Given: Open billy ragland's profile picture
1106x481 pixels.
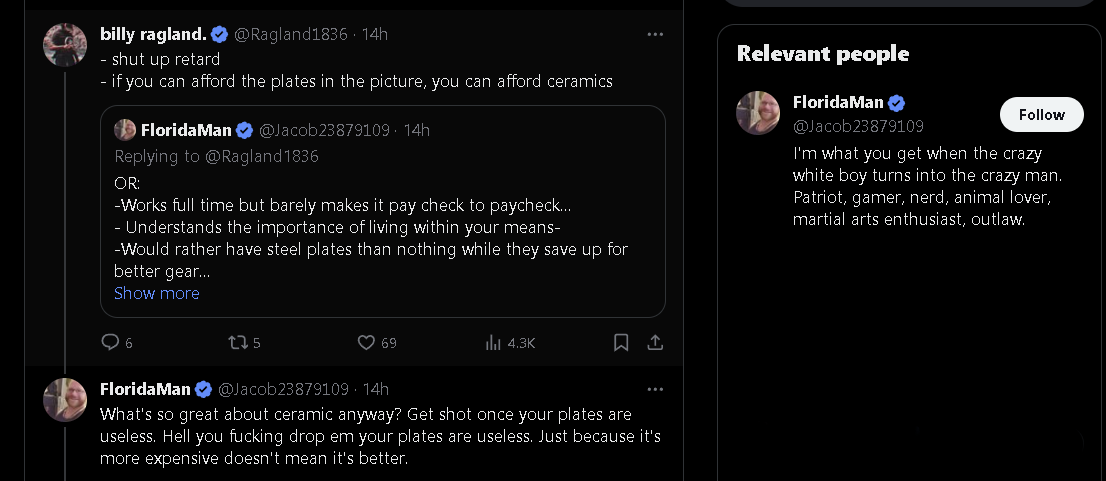Looking at the screenshot, I should (65, 44).
